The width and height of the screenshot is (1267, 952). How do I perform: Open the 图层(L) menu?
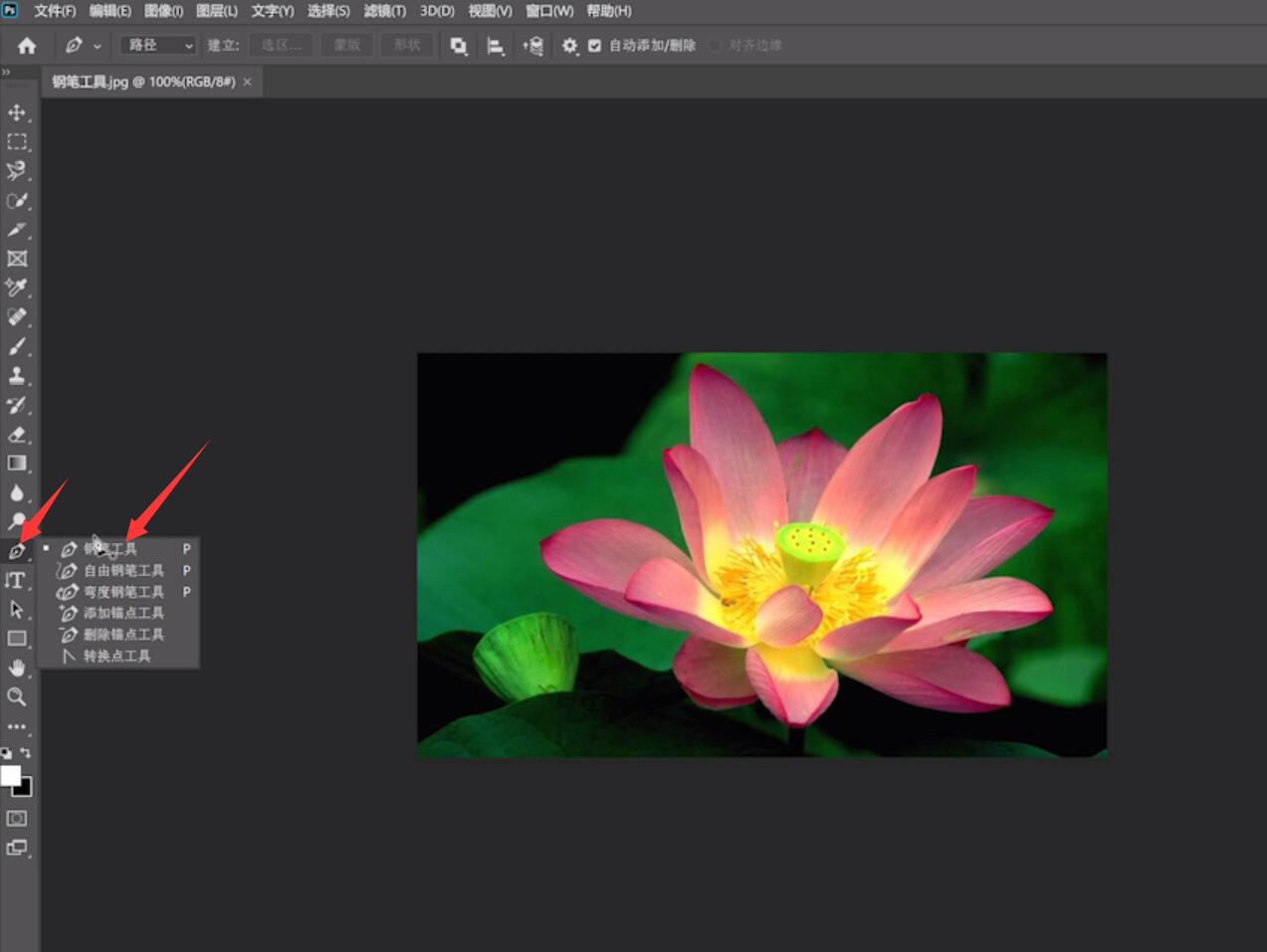[x=217, y=11]
